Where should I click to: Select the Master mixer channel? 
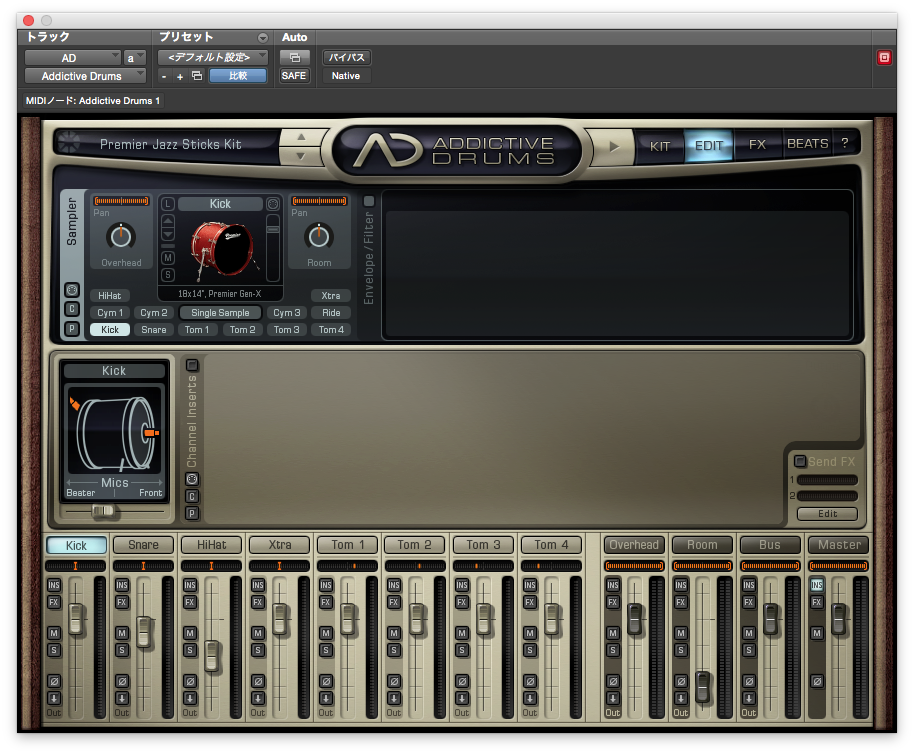pos(839,545)
